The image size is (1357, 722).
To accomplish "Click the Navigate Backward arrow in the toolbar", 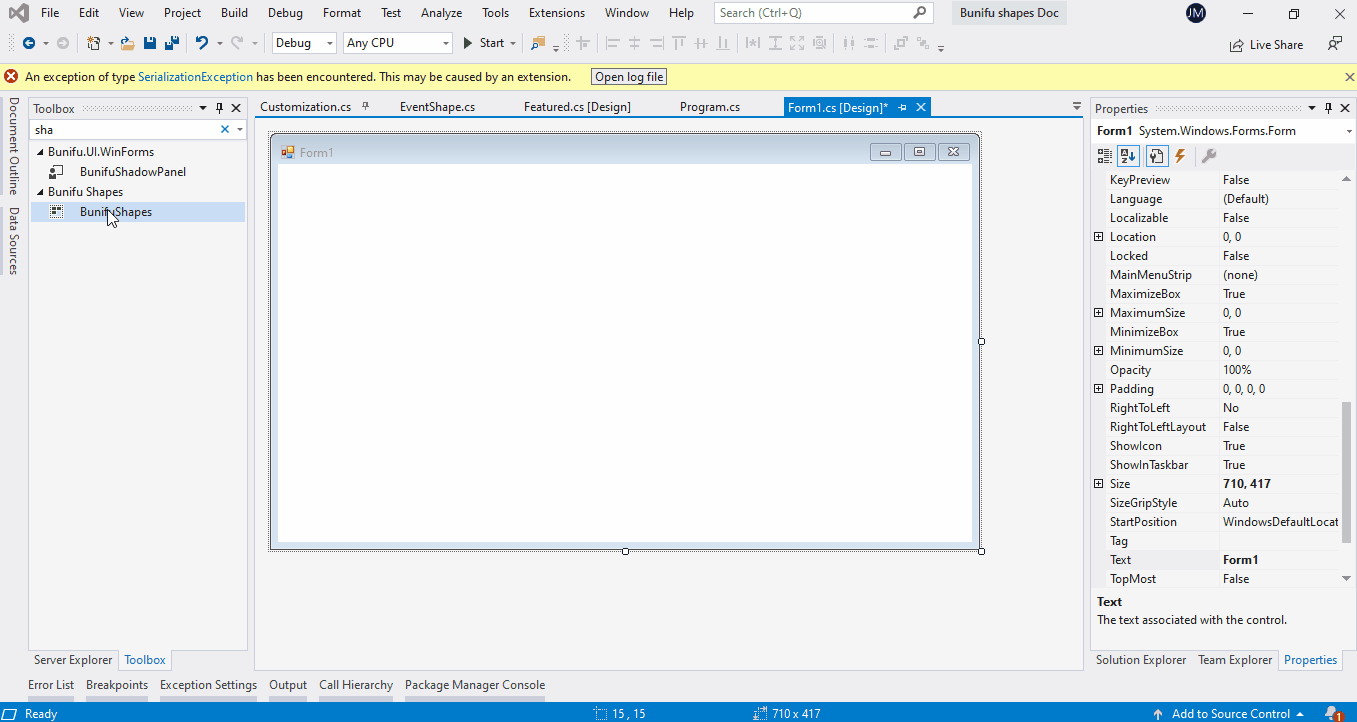I will tap(28, 43).
